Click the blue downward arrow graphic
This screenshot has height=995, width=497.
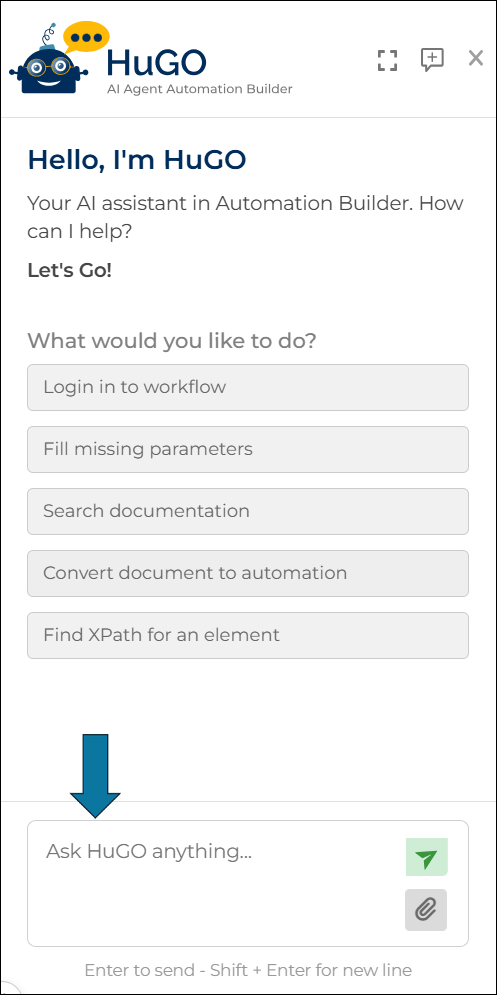(x=95, y=776)
